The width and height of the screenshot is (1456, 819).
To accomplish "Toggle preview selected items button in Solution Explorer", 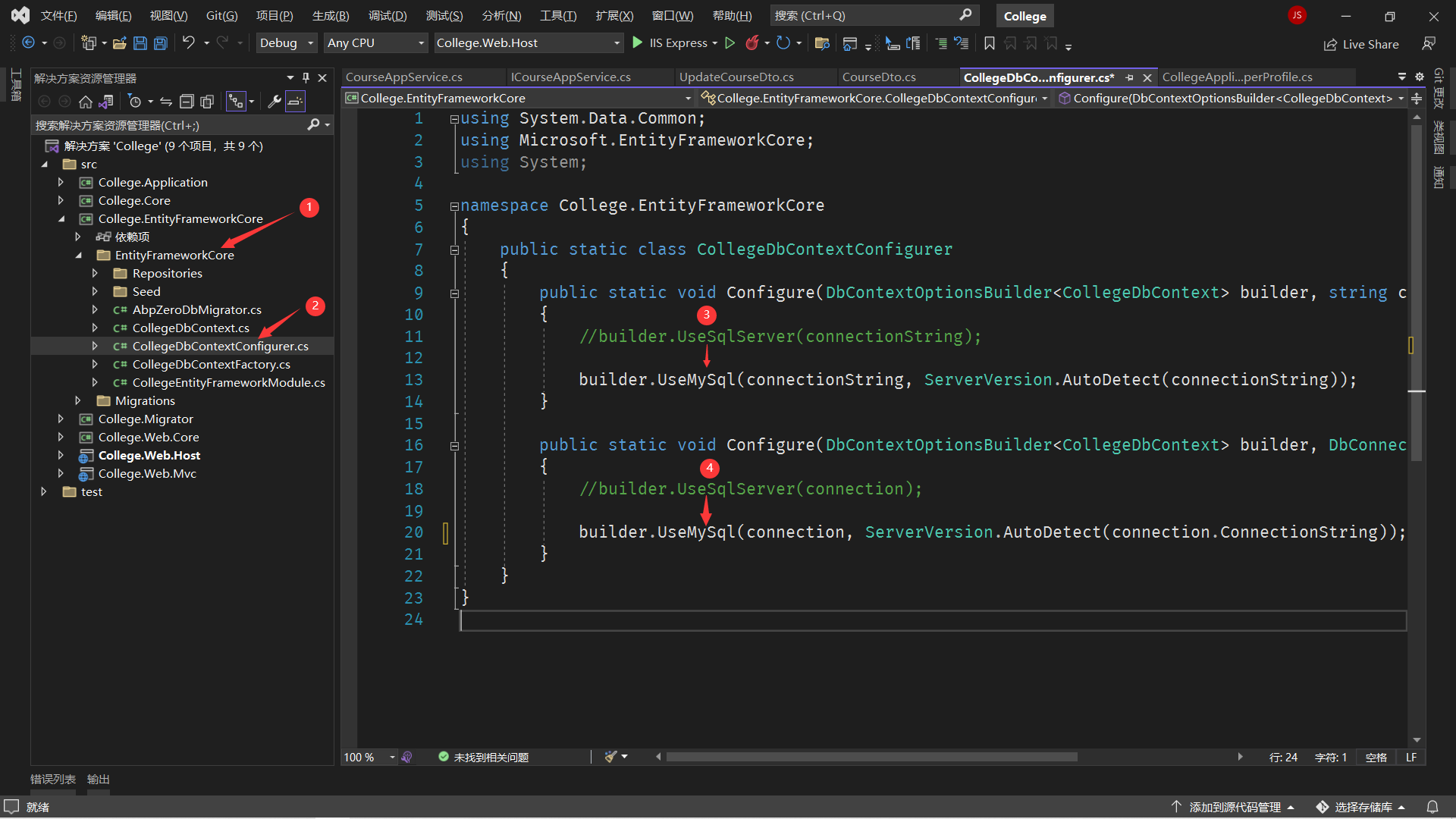I will [295, 101].
